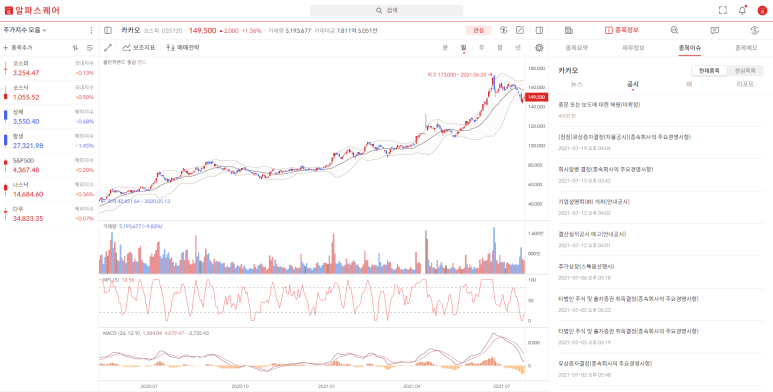Switch chart to 주 interval

(482, 48)
